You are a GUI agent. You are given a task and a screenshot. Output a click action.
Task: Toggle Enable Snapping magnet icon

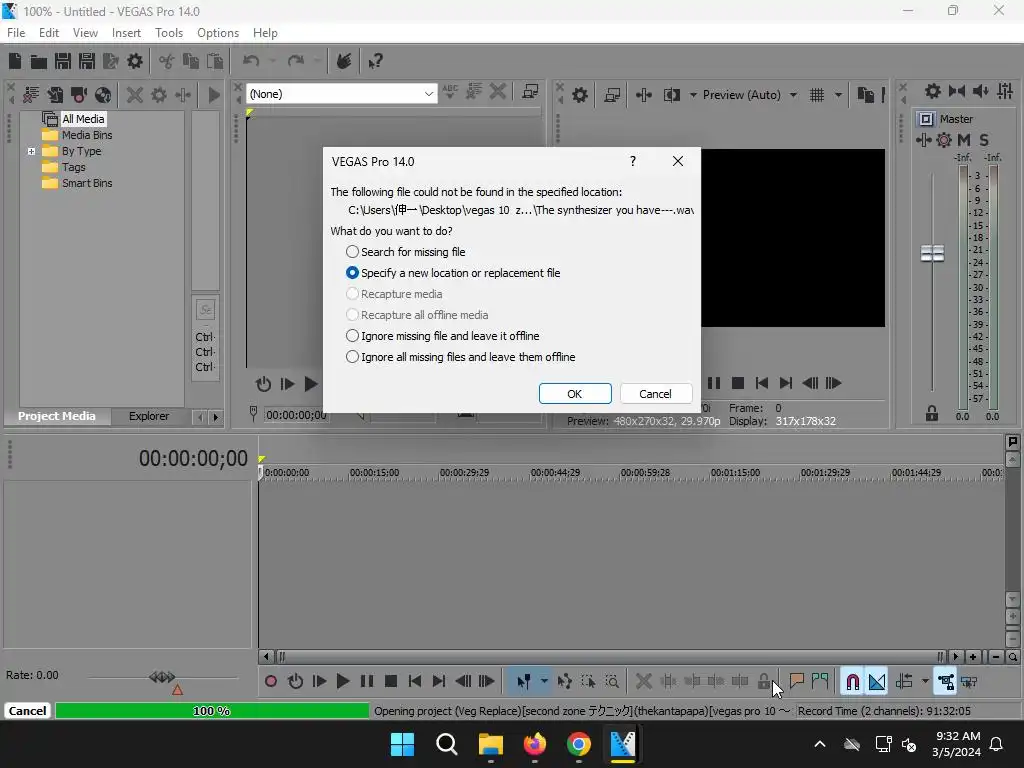pyautogui.click(x=852, y=682)
